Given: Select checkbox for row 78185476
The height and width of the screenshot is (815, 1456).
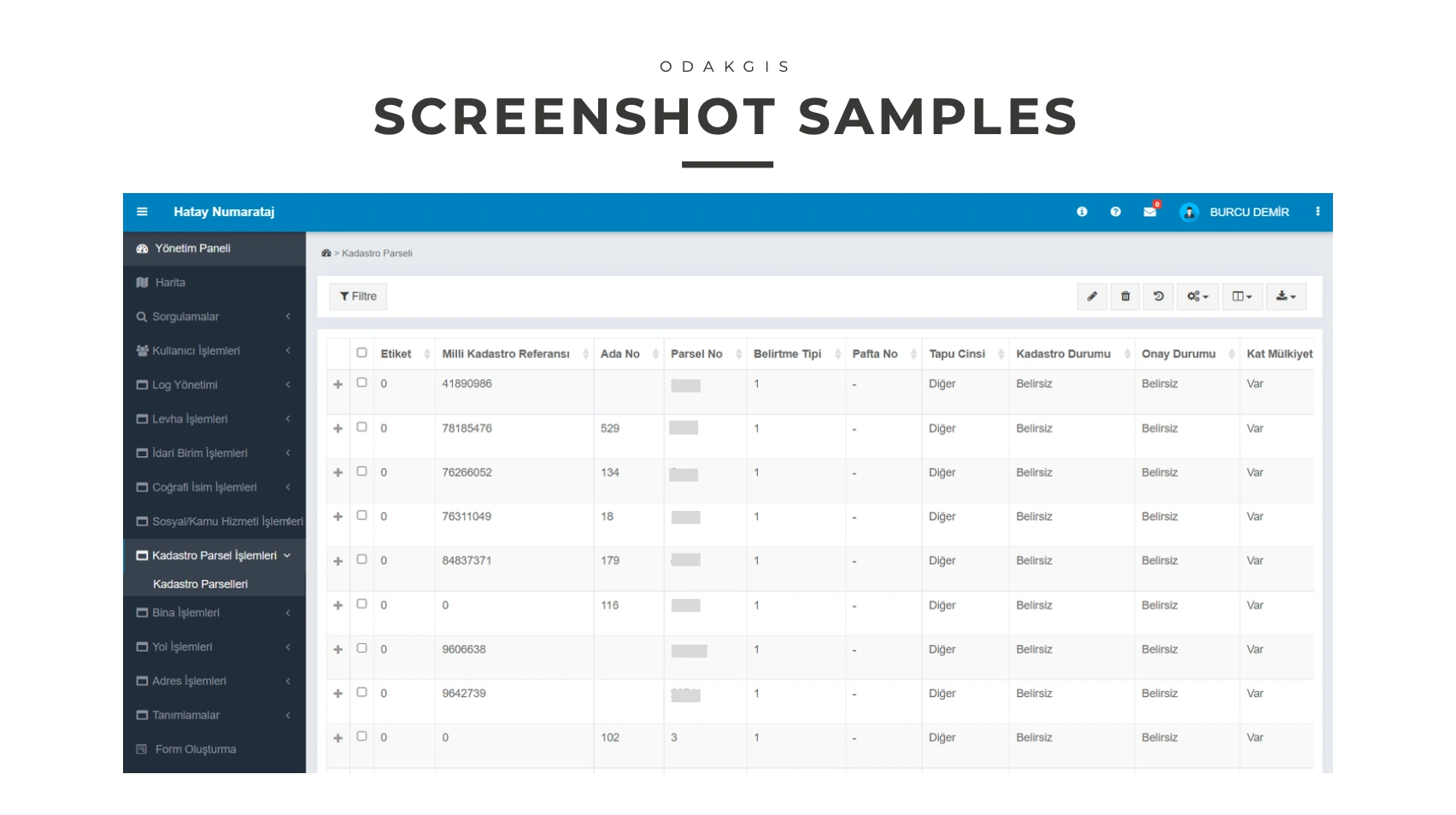Looking at the screenshot, I should tap(361, 427).
